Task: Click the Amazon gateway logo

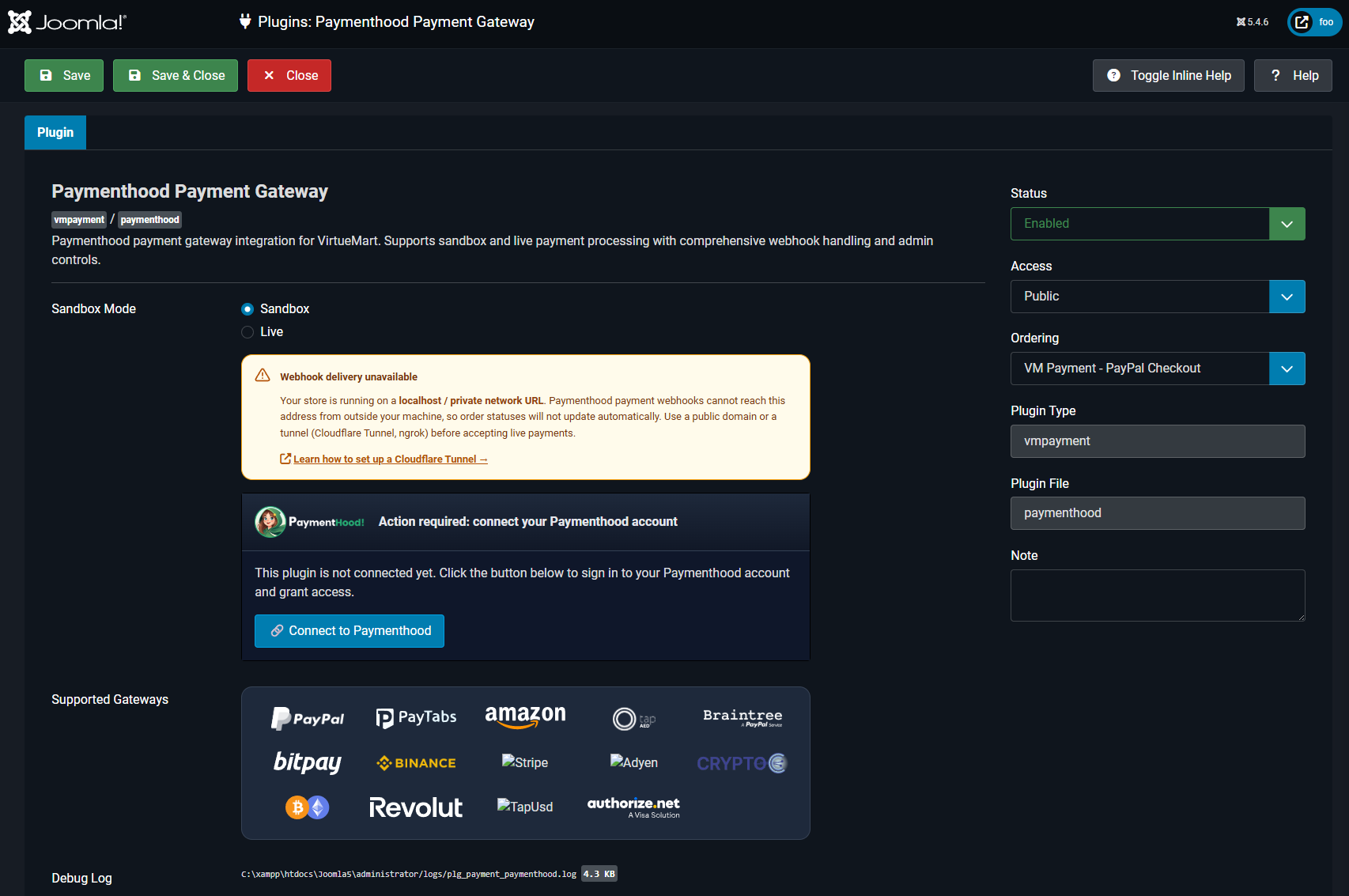Action: 526,716
